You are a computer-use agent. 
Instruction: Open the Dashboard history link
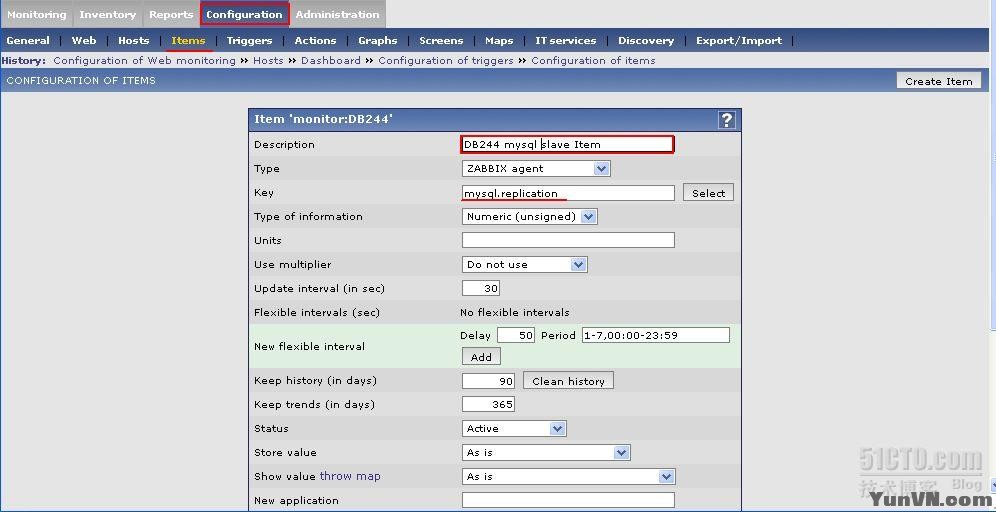click(x=331, y=60)
